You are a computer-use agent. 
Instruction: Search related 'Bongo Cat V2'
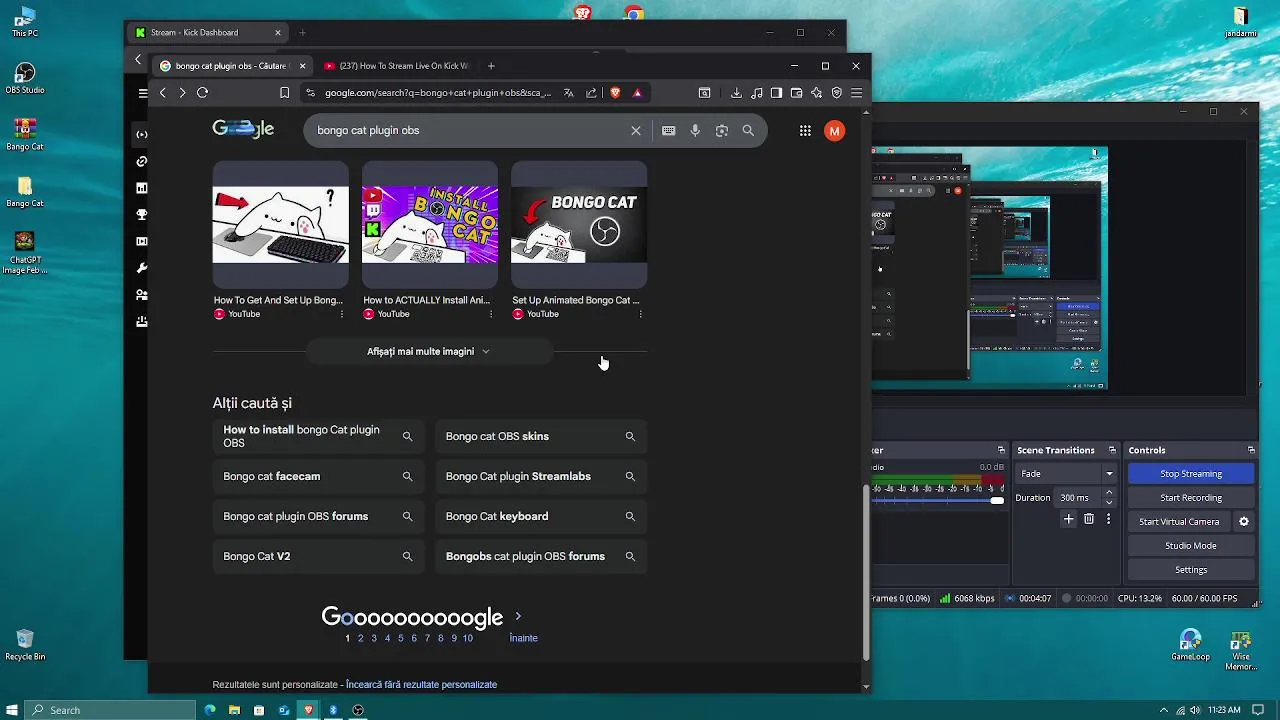318,556
